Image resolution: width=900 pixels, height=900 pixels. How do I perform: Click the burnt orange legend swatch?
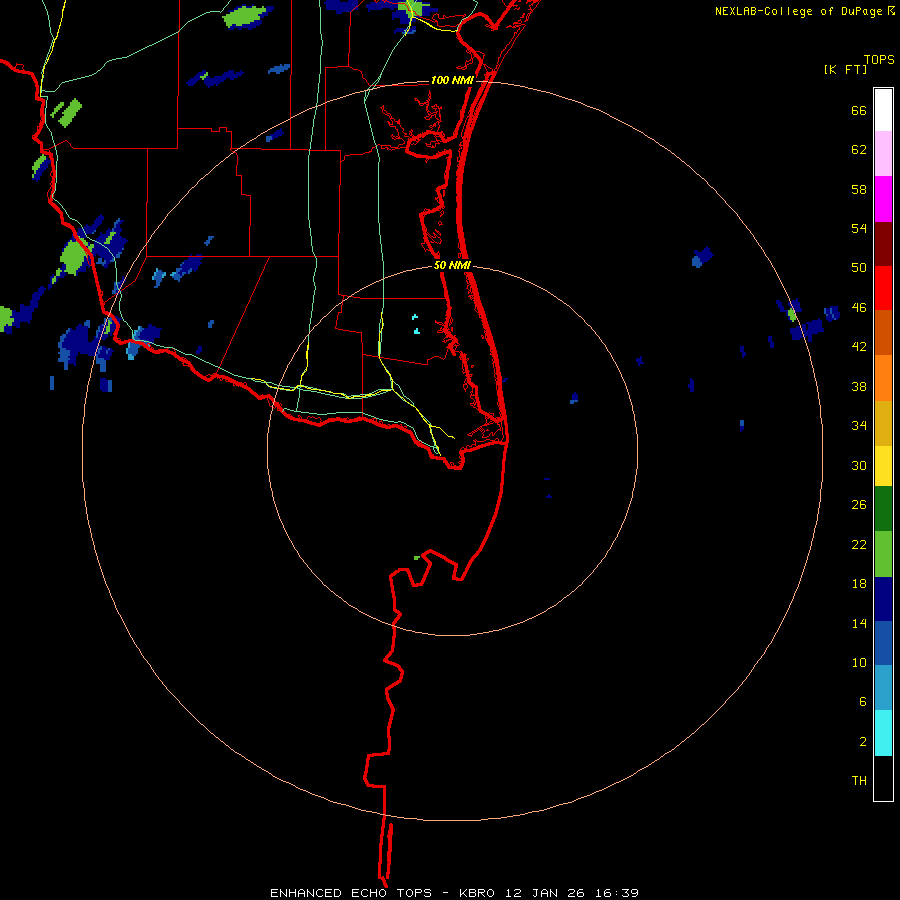pos(883,332)
